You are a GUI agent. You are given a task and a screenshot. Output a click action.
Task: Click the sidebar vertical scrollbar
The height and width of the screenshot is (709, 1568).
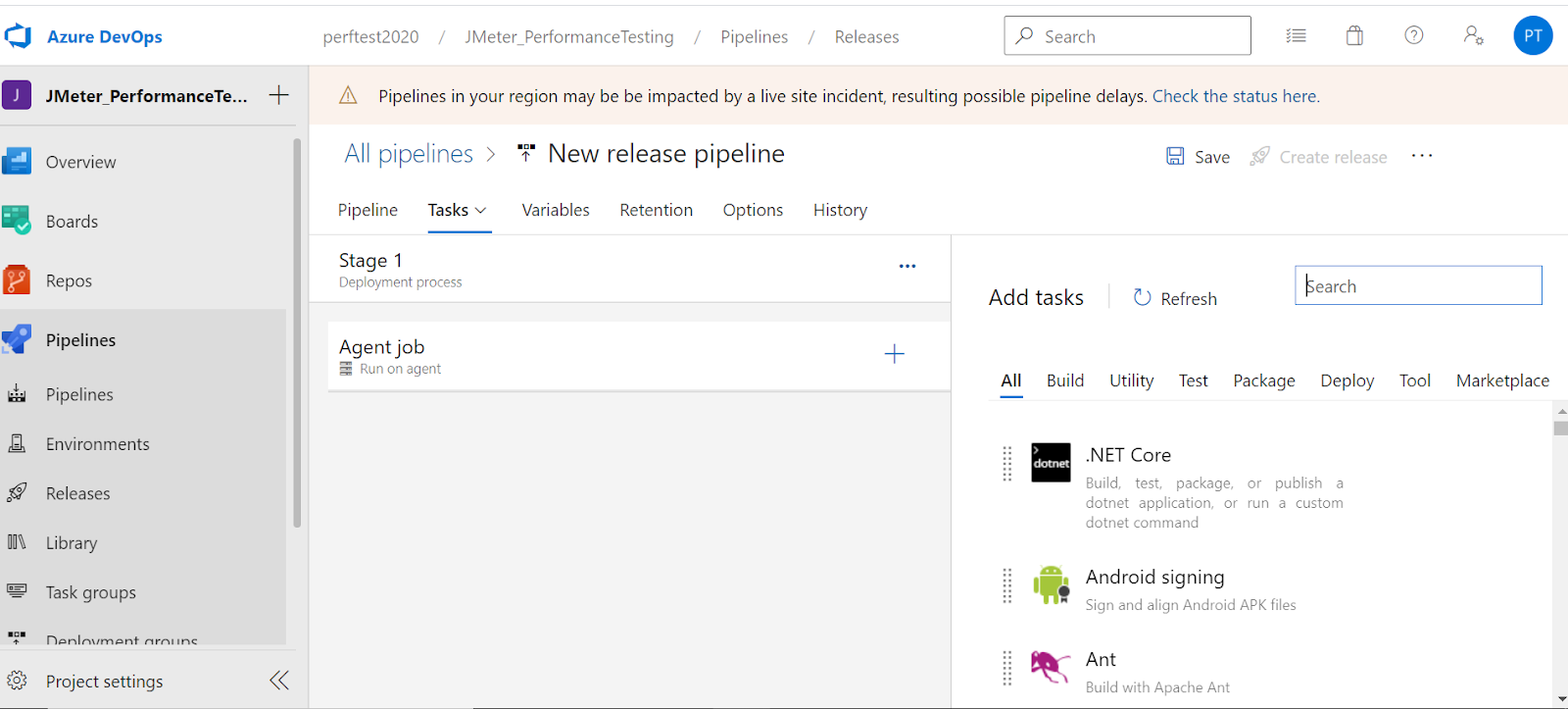tap(297, 333)
